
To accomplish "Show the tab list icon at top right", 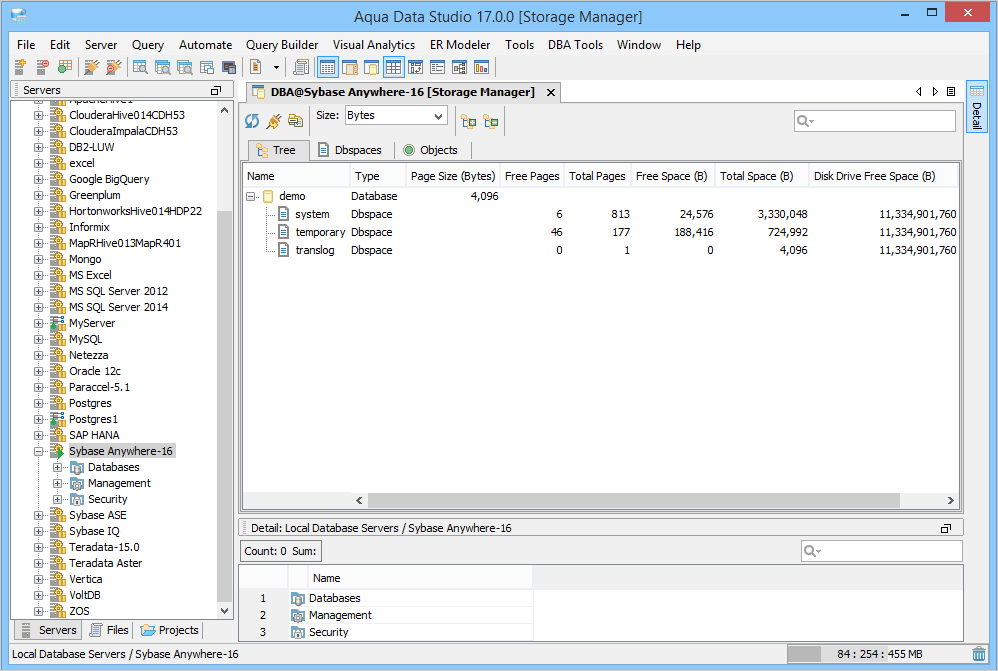I will (x=951, y=92).
